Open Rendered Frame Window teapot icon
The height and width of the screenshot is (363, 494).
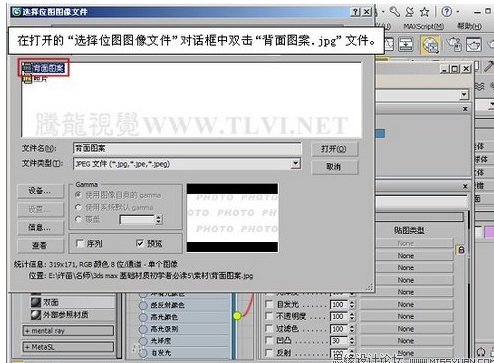click(473, 45)
